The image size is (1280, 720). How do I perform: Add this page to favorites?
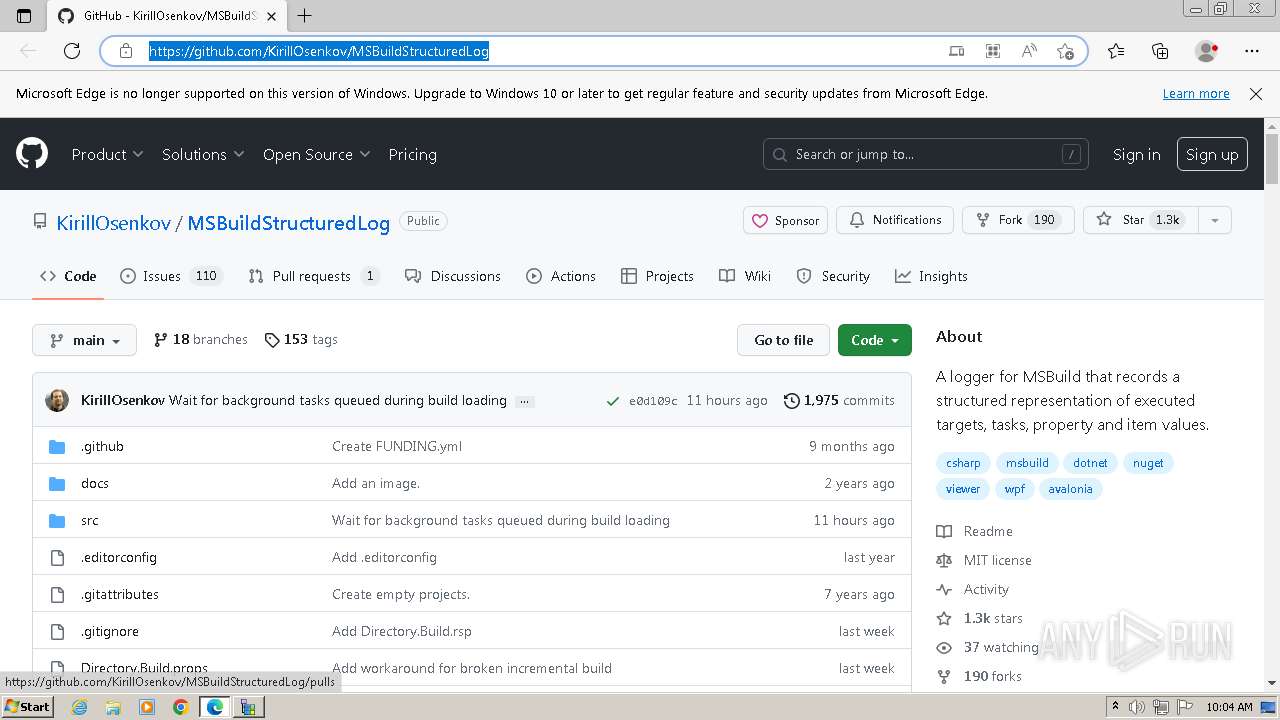pos(1065,51)
